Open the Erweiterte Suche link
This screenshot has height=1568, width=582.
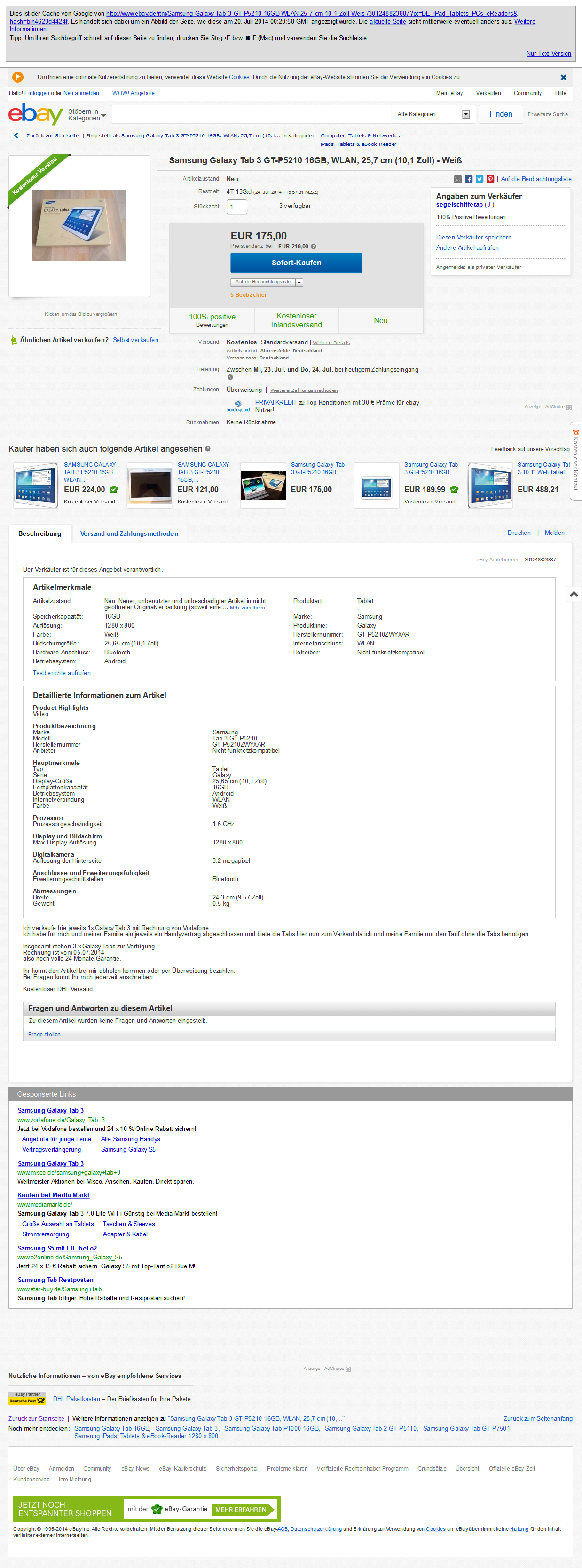coord(547,114)
